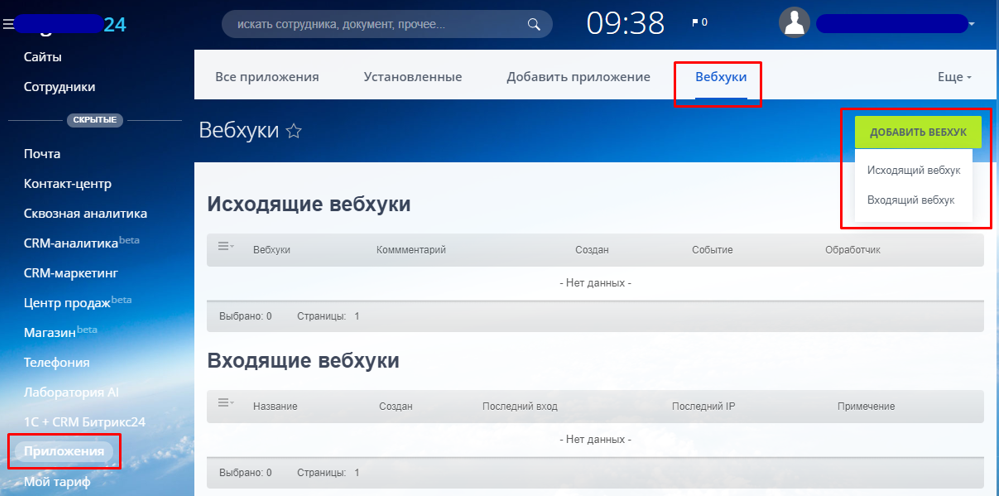The height and width of the screenshot is (497, 999).
Task: Click the search magnifier icon
Action: pyautogui.click(x=535, y=24)
